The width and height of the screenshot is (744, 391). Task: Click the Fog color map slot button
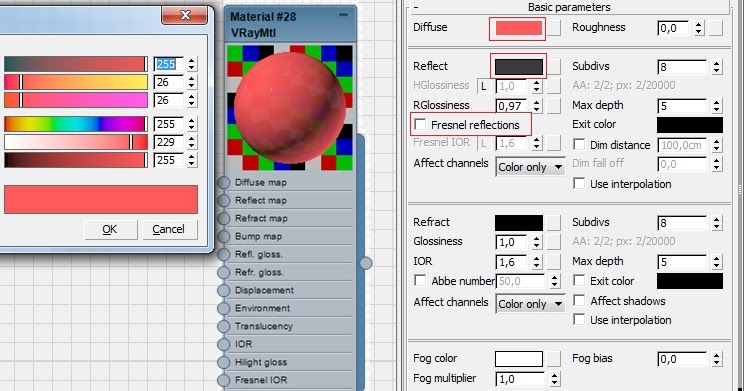coord(554,359)
